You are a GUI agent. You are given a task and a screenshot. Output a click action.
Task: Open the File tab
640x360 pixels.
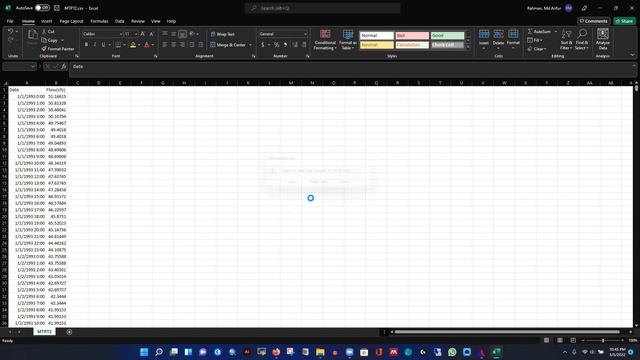10,21
